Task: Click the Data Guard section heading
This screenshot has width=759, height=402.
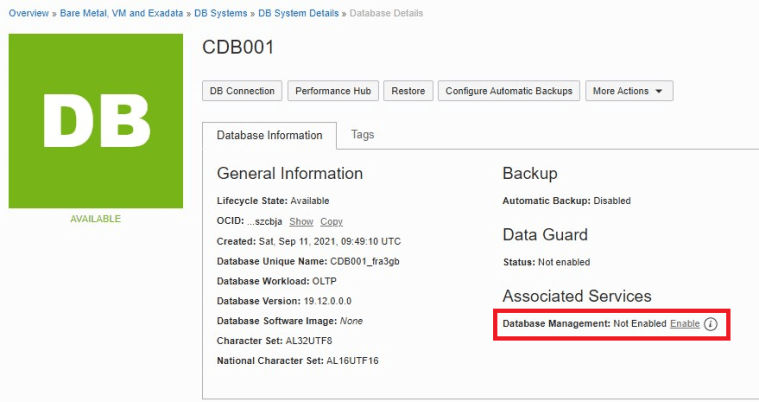Action: (x=544, y=235)
